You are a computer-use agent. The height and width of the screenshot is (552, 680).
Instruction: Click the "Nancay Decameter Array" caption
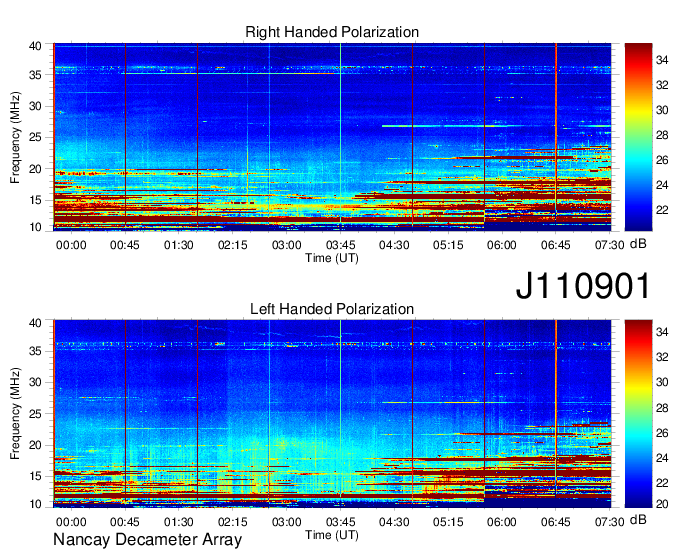click(147, 540)
